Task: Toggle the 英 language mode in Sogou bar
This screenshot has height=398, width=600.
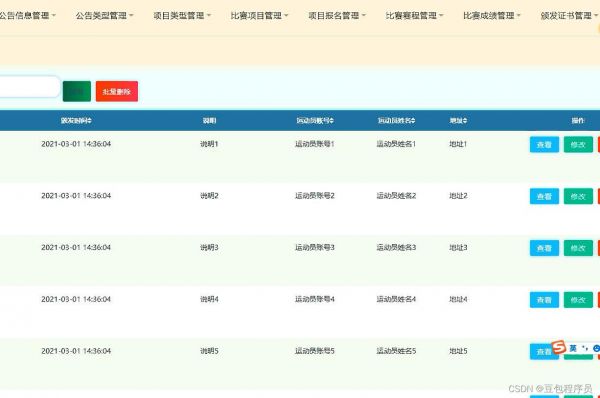Action: [573, 348]
